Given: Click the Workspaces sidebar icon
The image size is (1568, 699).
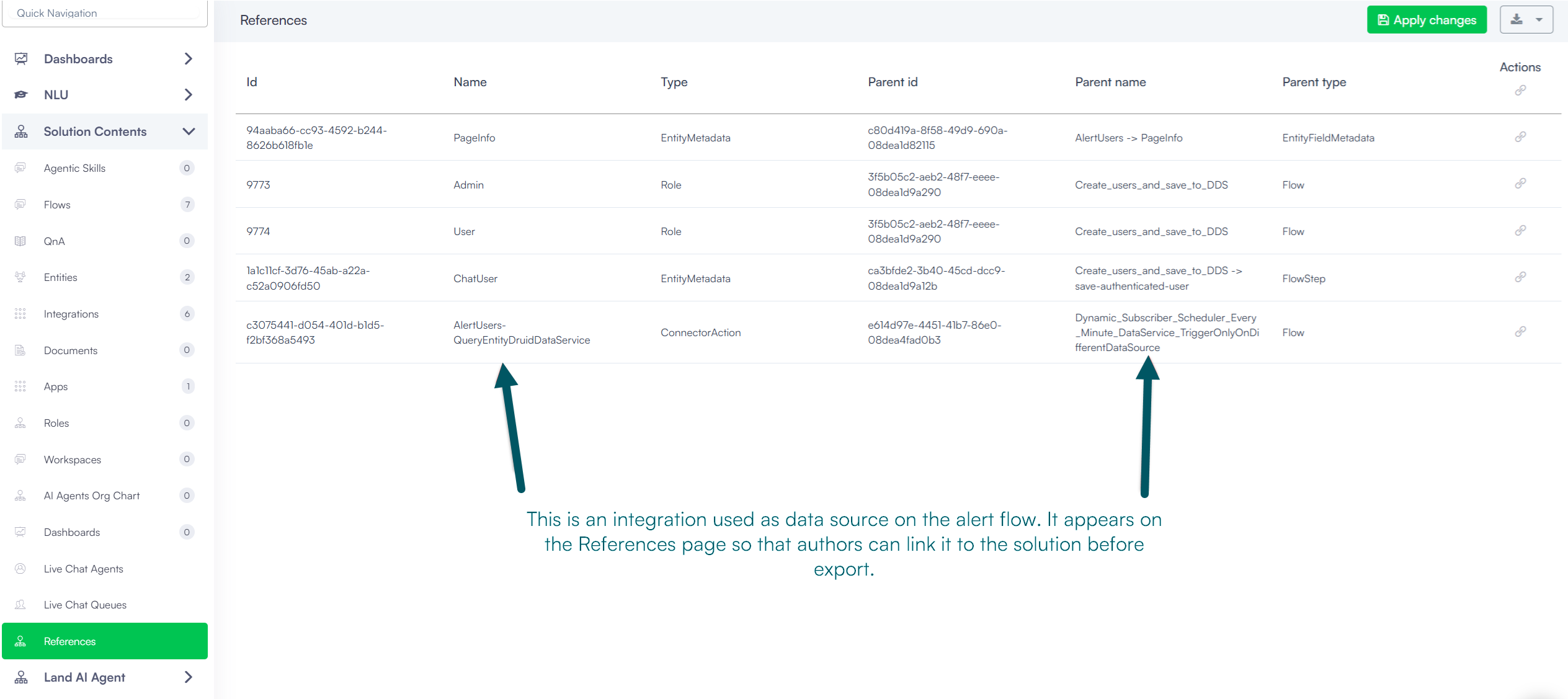Looking at the screenshot, I should click(20, 460).
